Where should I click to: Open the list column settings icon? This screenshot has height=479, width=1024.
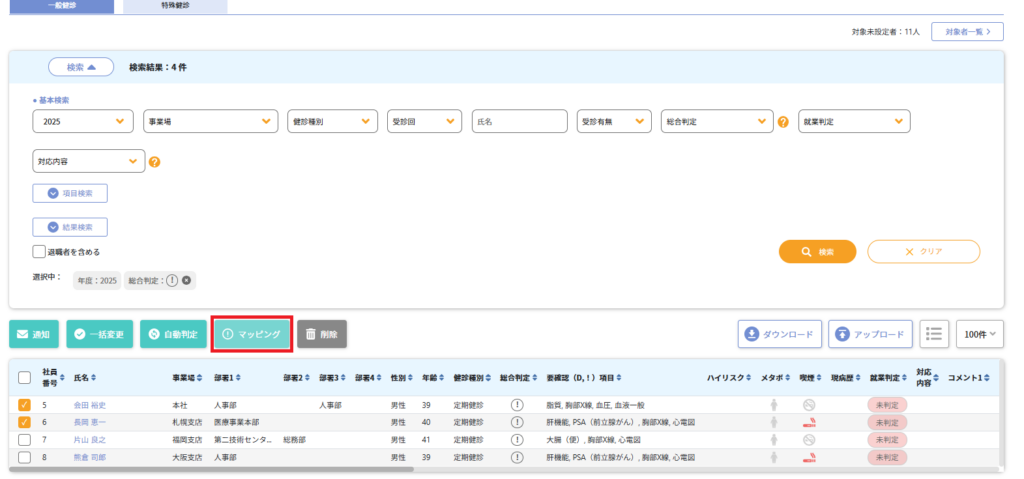coord(934,334)
